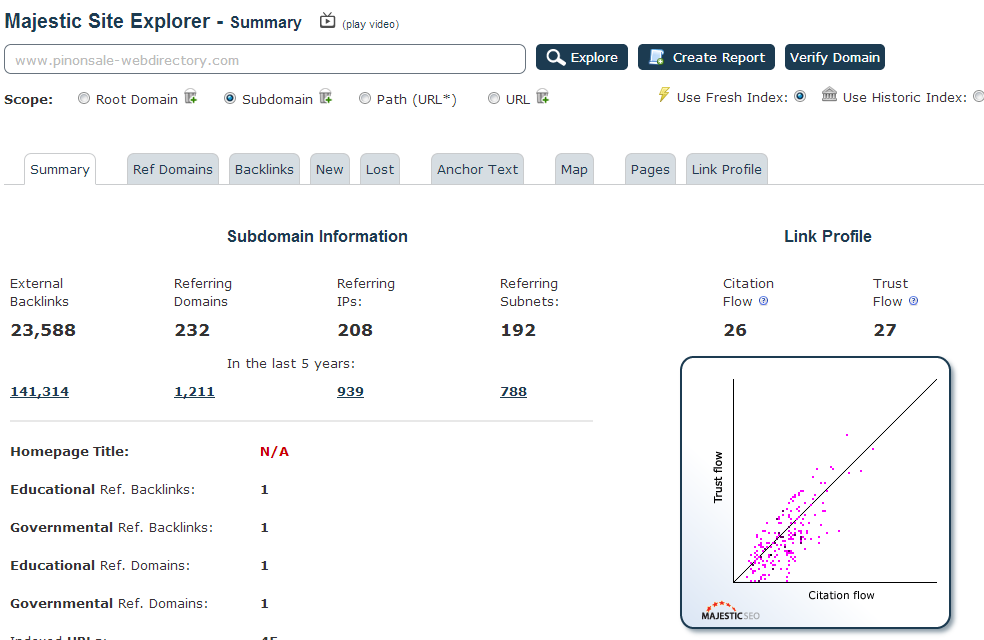Image resolution: width=984 pixels, height=640 pixels.
Task: Open 939 referring IPs link
Action: tap(350, 392)
